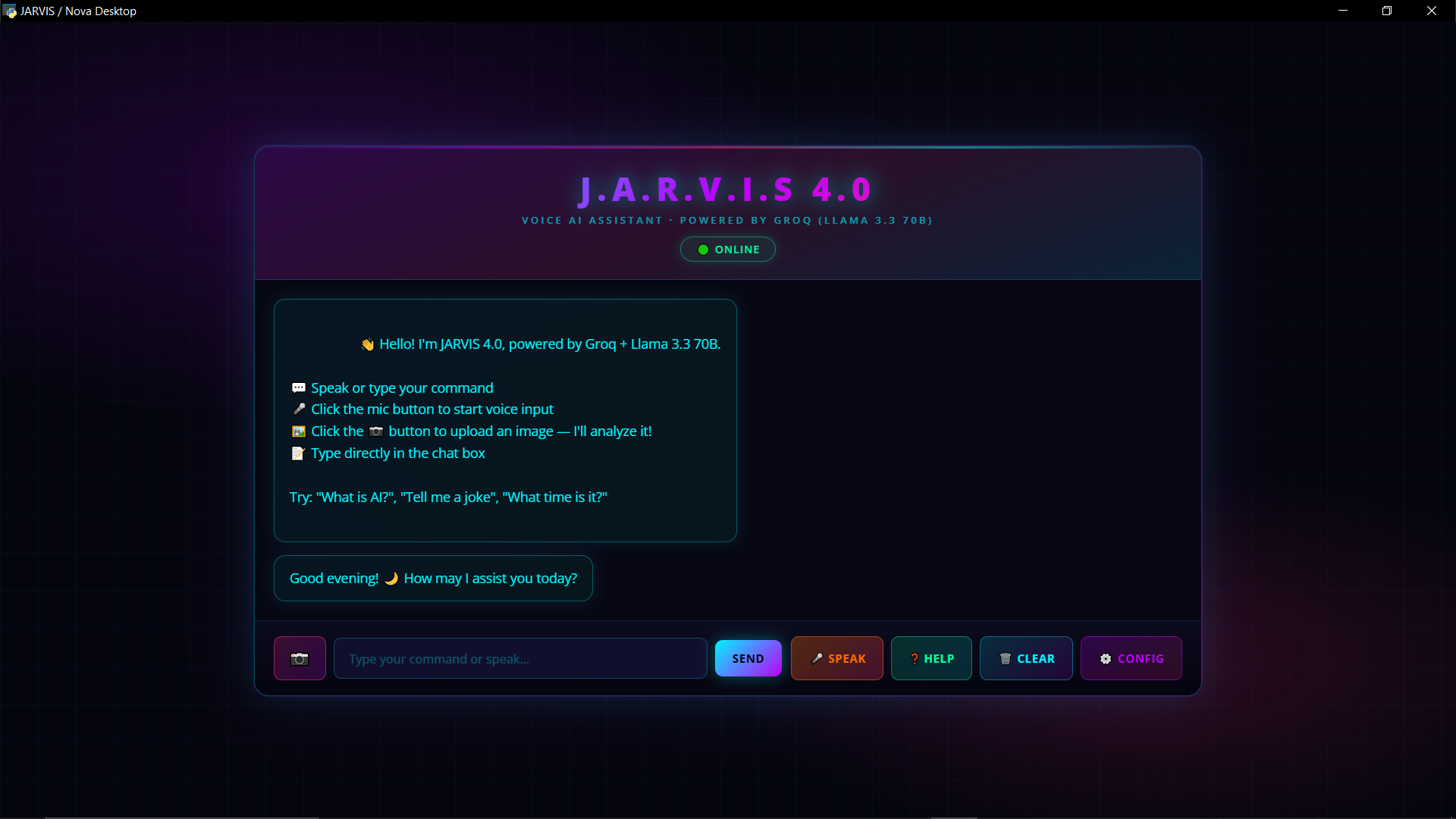Click the inline camera emoji in instructions

376,431
